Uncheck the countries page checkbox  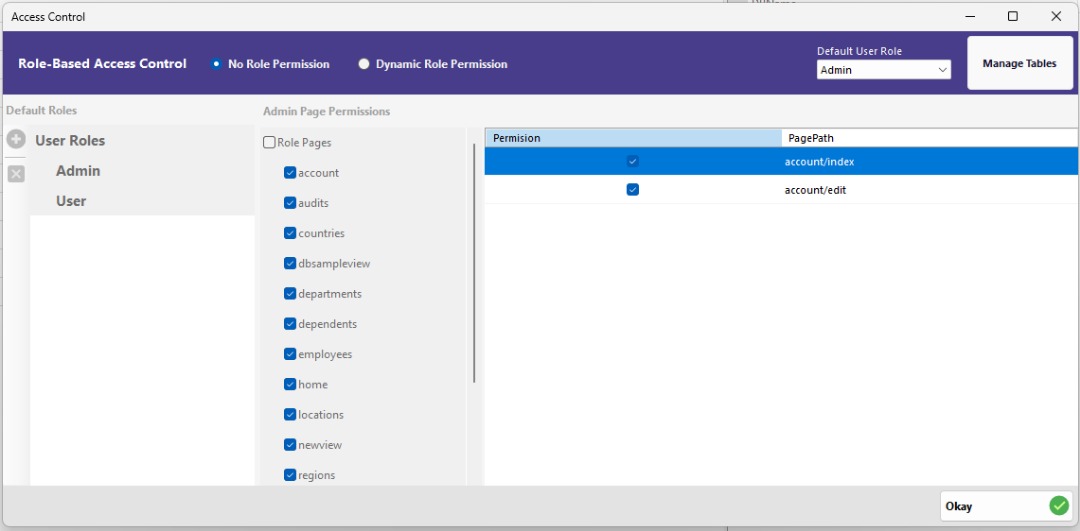tap(290, 233)
